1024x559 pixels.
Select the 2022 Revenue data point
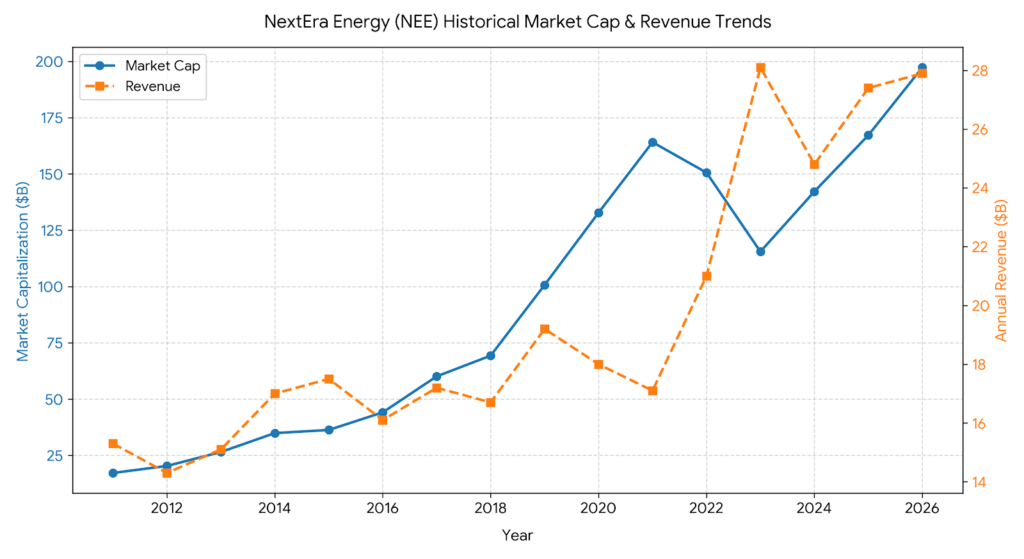click(x=707, y=276)
